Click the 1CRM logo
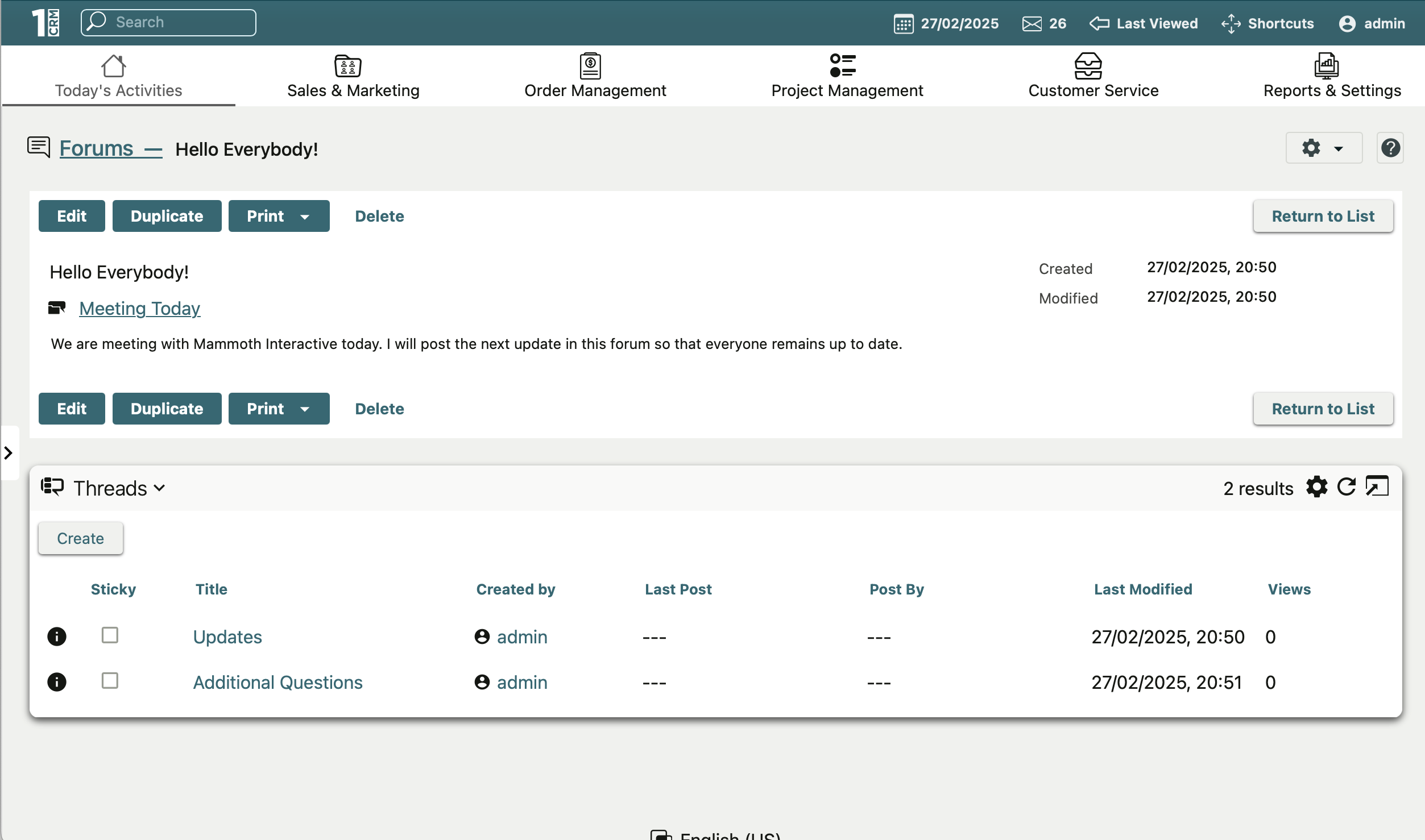The image size is (1425, 840). tap(45, 23)
